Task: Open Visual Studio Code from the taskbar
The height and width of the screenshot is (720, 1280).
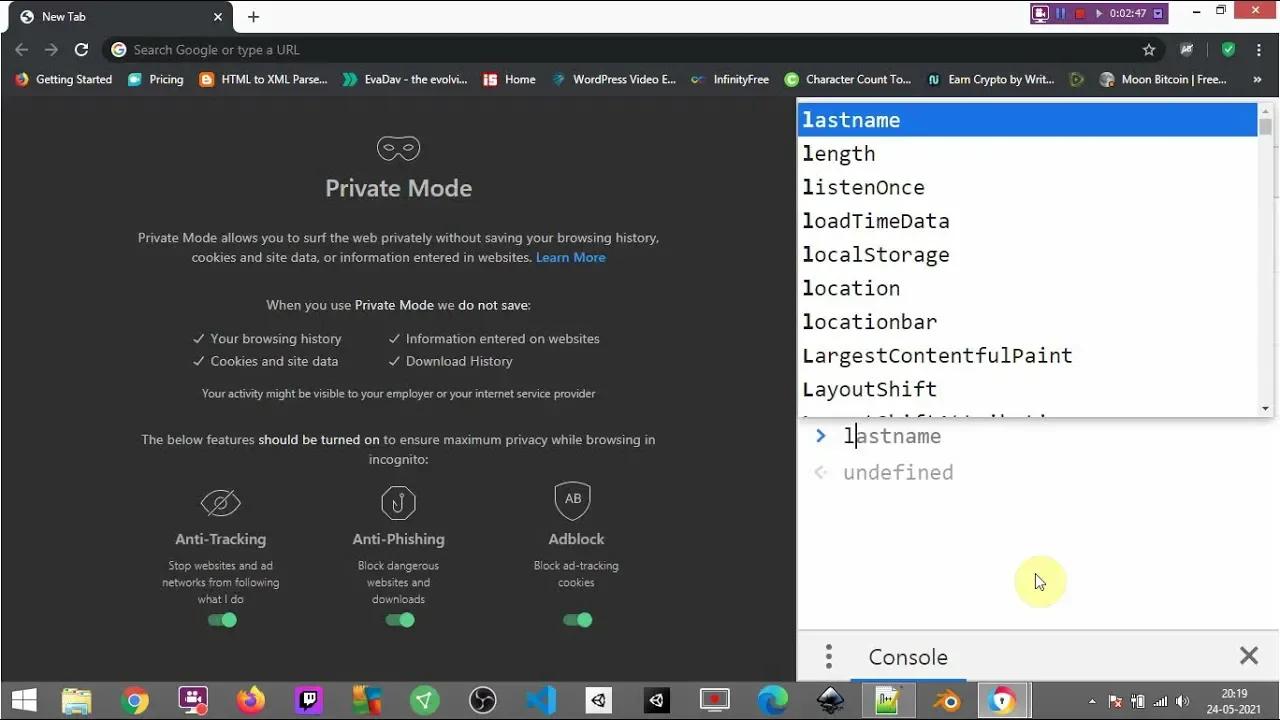Action: click(x=540, y=700)
